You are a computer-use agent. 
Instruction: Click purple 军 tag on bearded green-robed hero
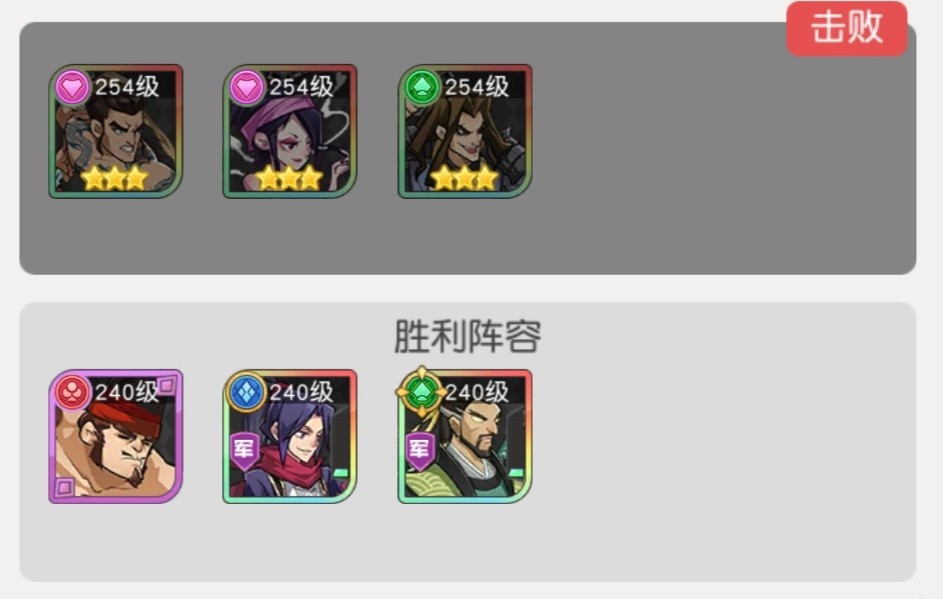click(419, 451)
